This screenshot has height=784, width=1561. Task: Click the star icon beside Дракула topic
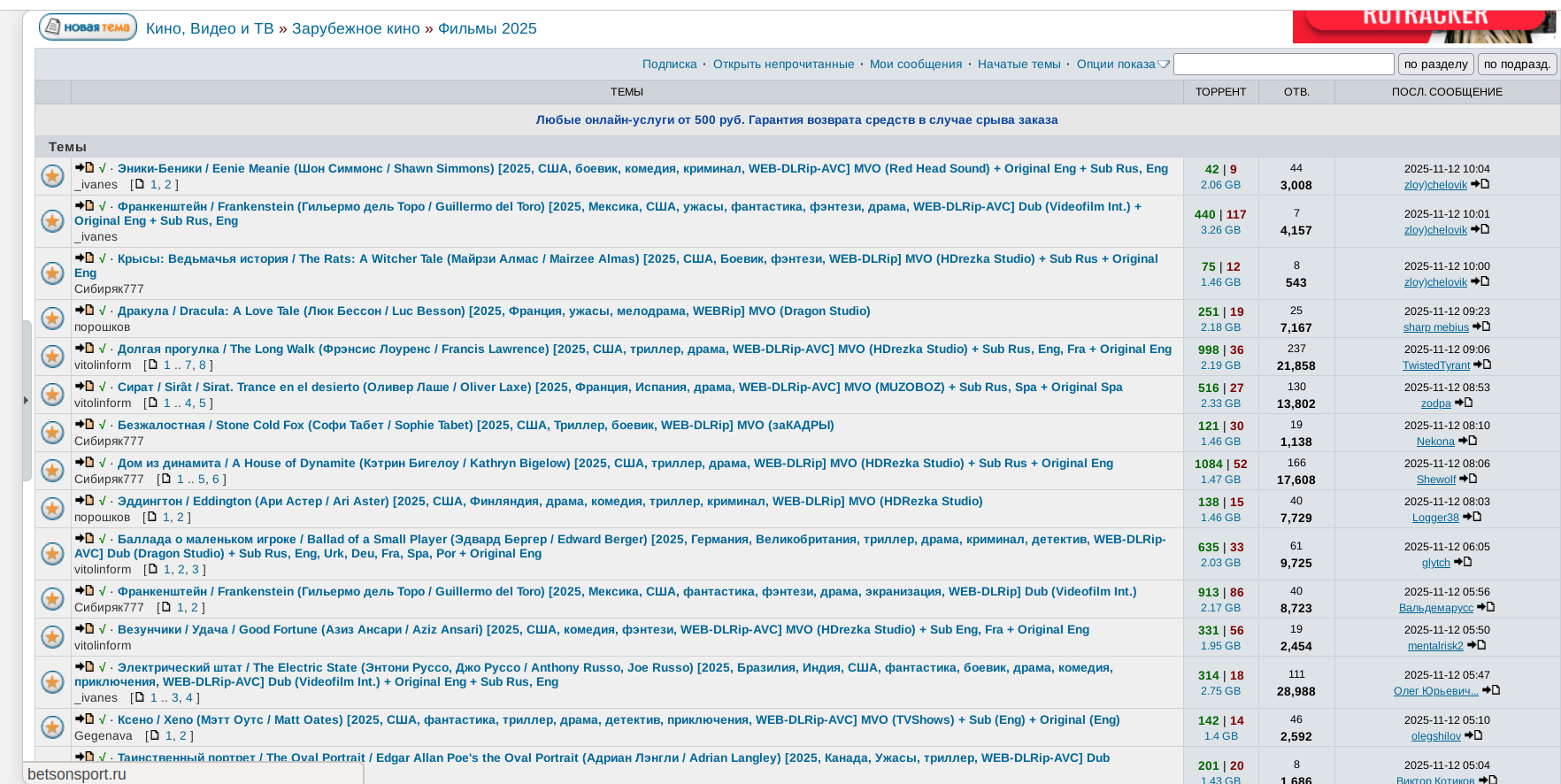coord(53,319)
